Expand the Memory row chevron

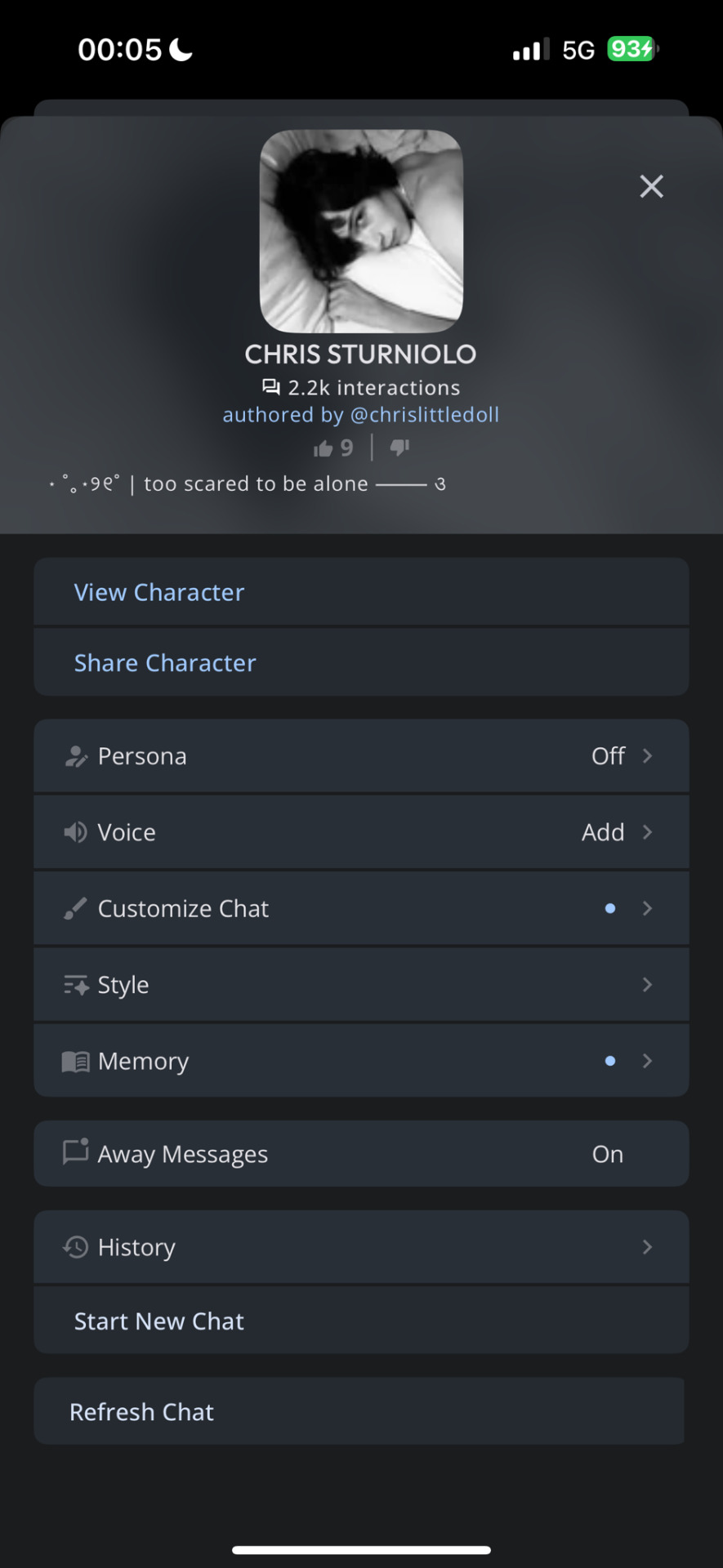click(647, 1061)
